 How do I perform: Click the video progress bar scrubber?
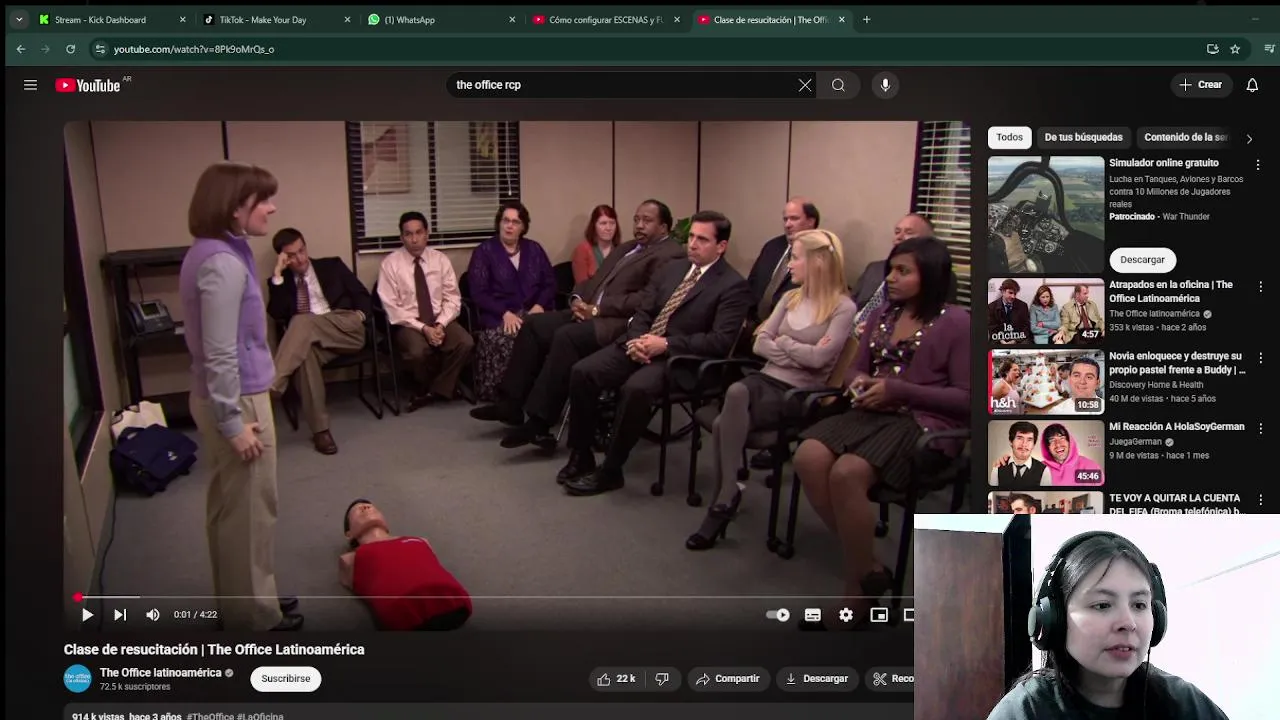(78, 598)
